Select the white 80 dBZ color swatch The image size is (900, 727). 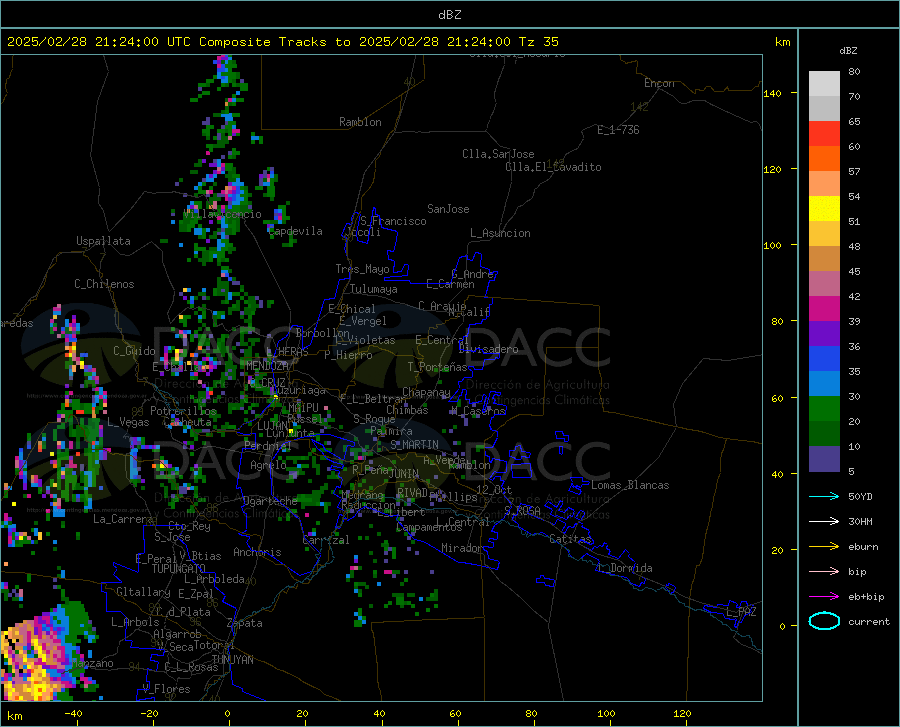coord(824,84)
